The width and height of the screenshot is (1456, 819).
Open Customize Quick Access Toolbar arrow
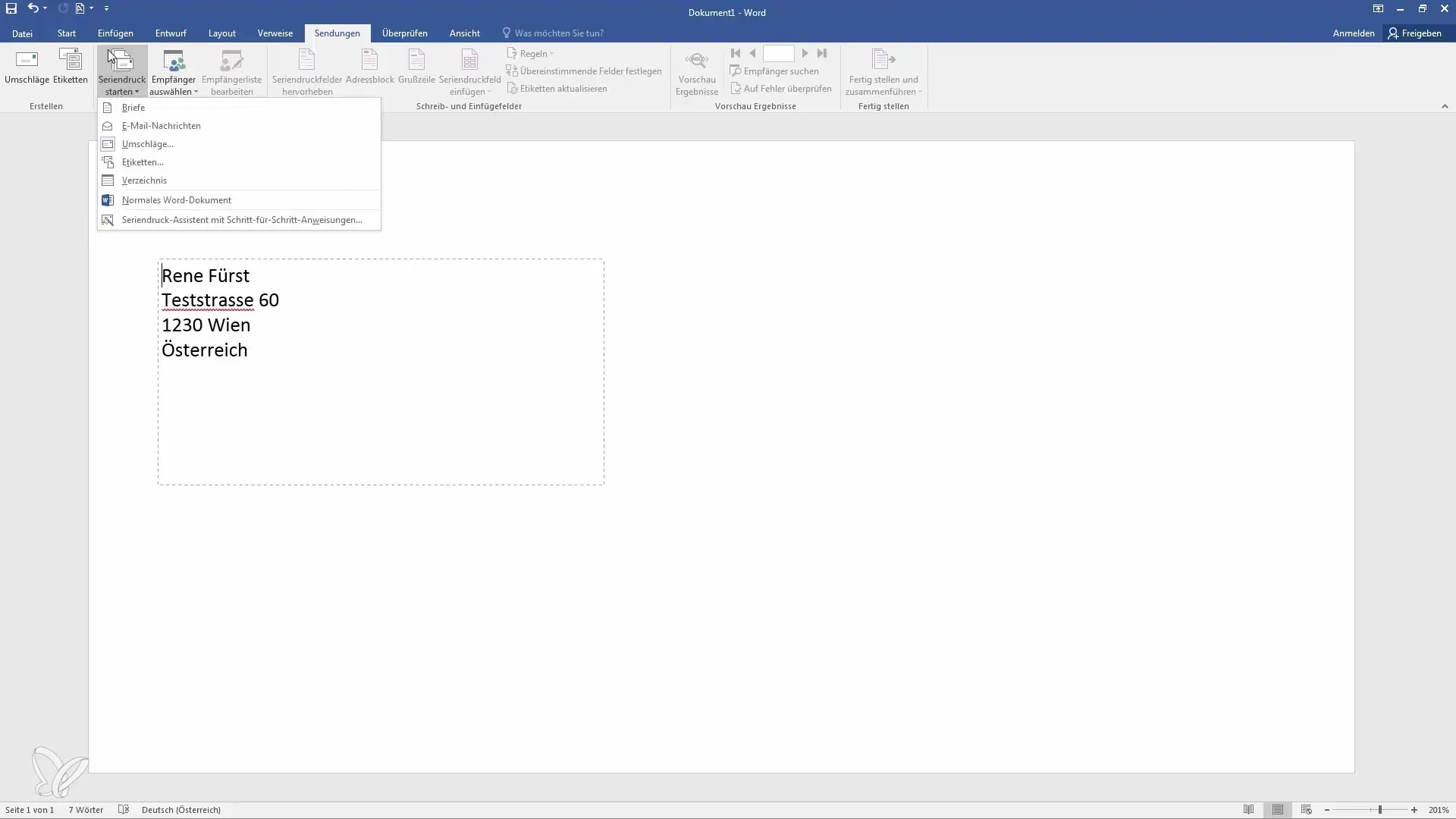(x=106, y=8)
